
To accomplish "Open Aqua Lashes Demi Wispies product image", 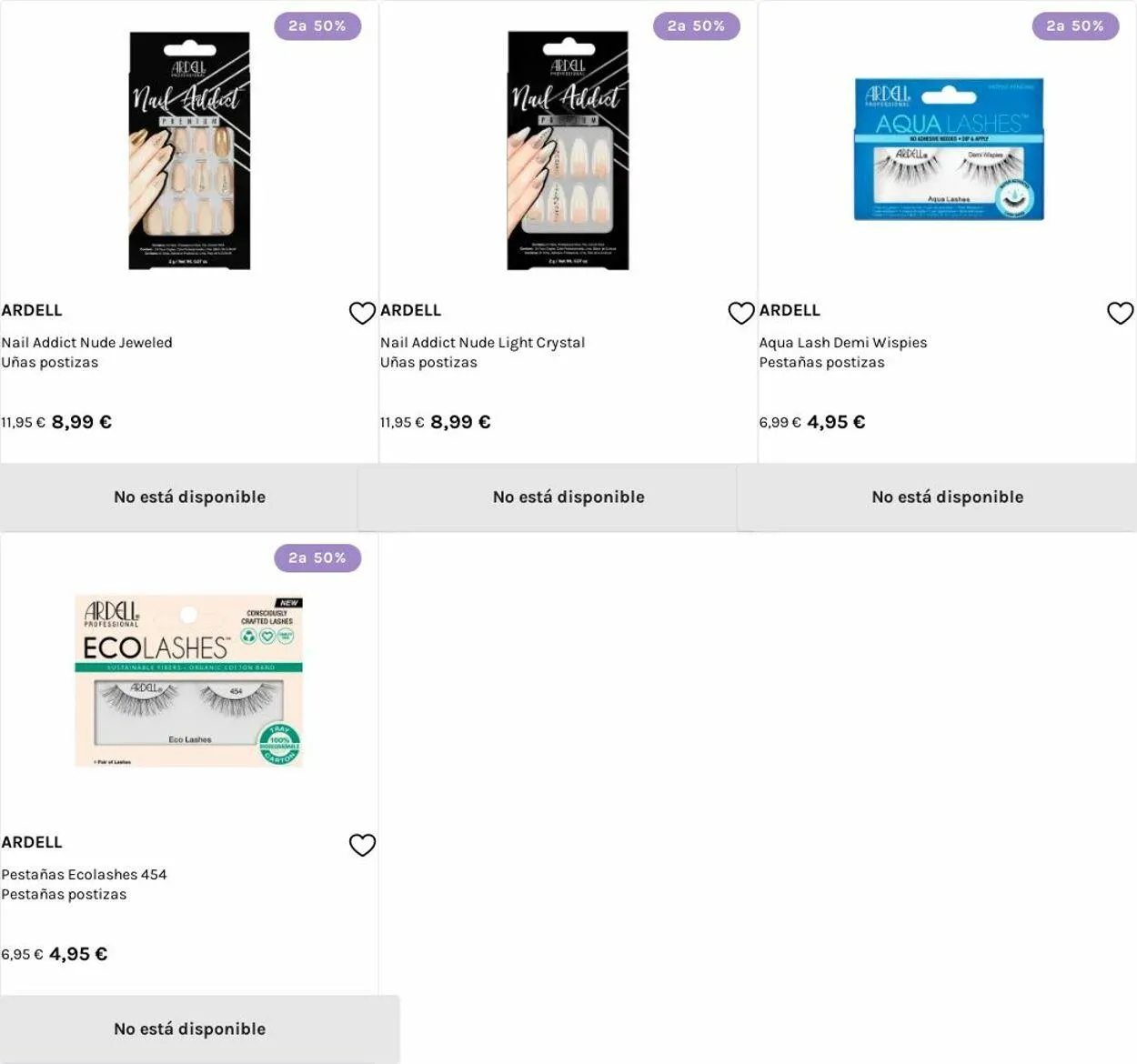I will (948, 149).
